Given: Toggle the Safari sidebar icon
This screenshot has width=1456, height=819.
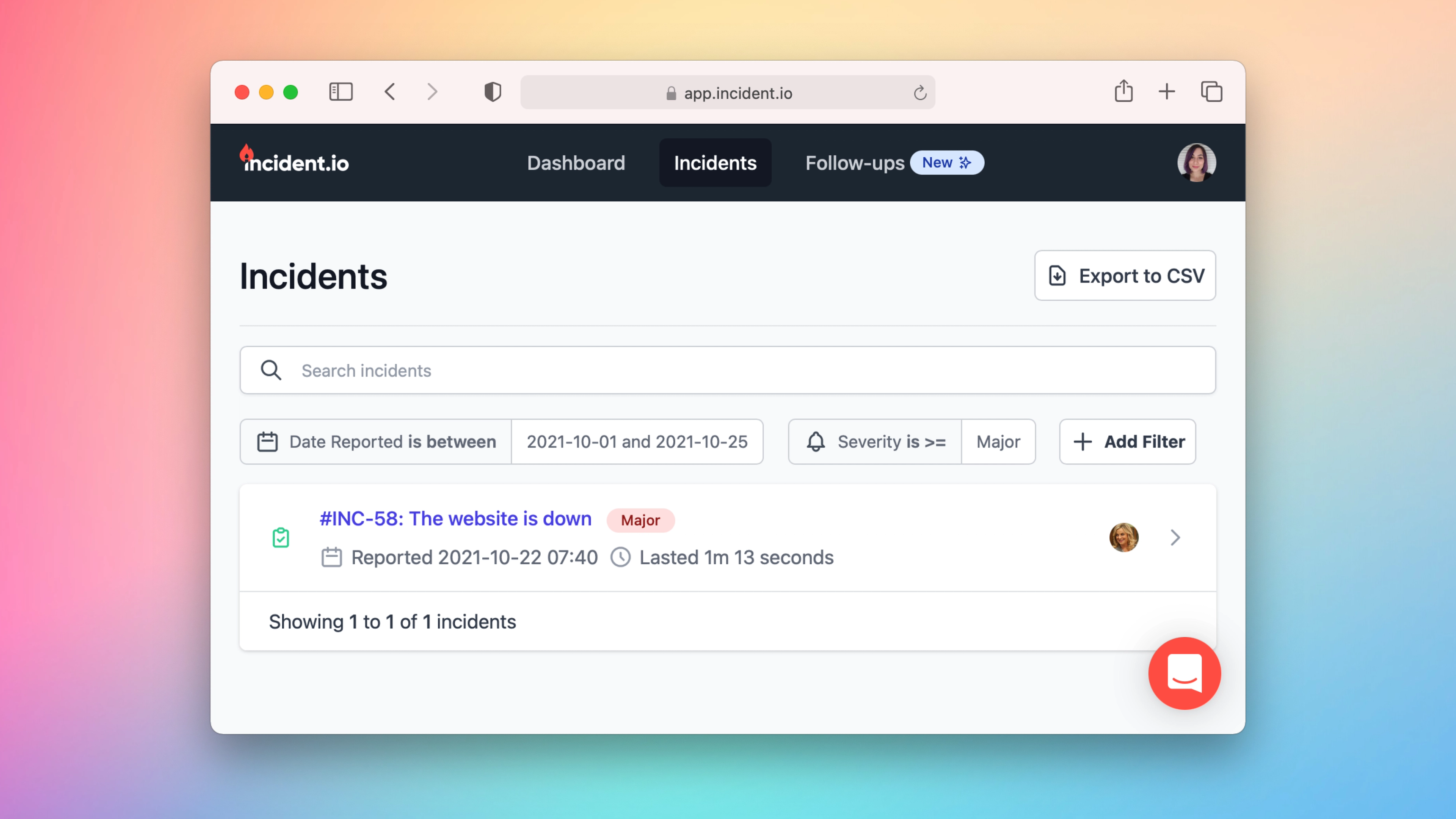Looking at the screenshot, I should (341, 91).
